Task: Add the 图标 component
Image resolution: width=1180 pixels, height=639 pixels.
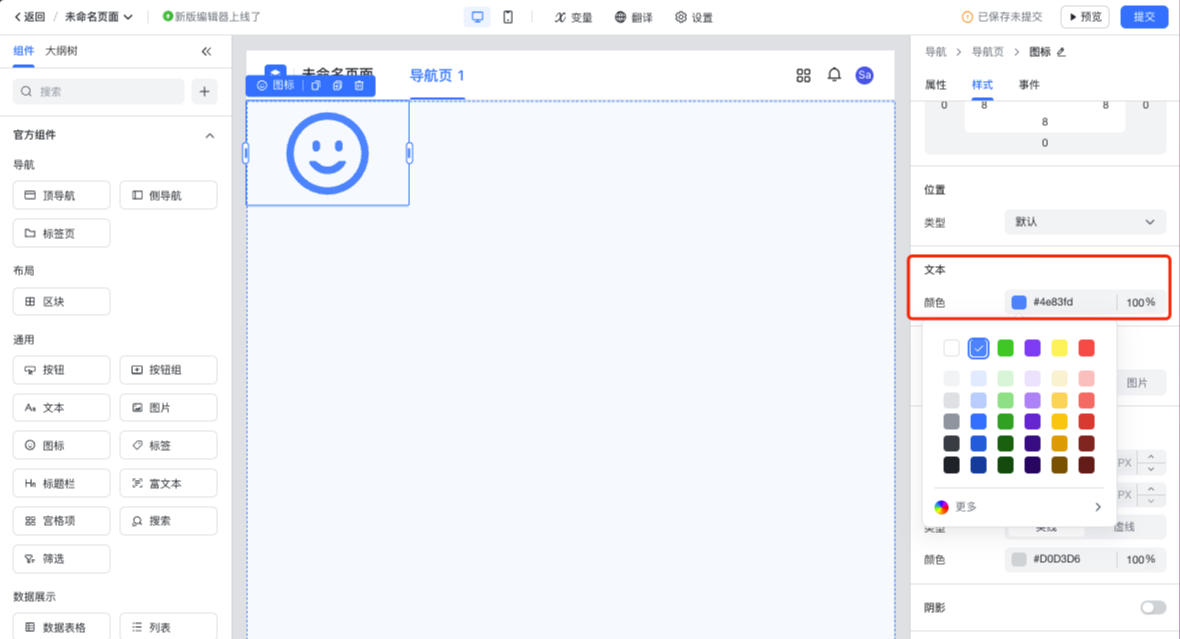Action: [x=62, y=446]
